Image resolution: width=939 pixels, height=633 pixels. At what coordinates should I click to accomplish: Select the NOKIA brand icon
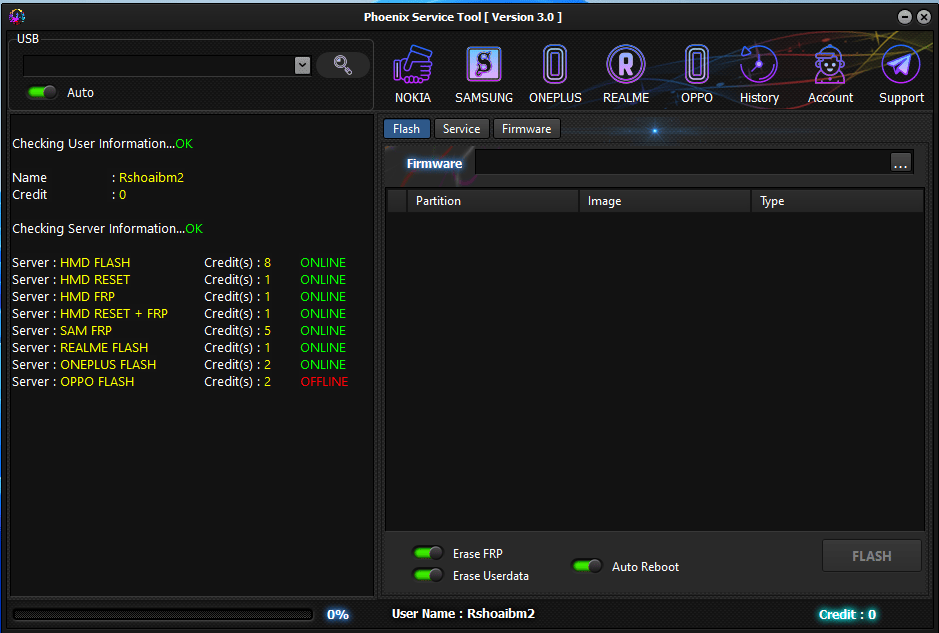(x=413, y=70)
